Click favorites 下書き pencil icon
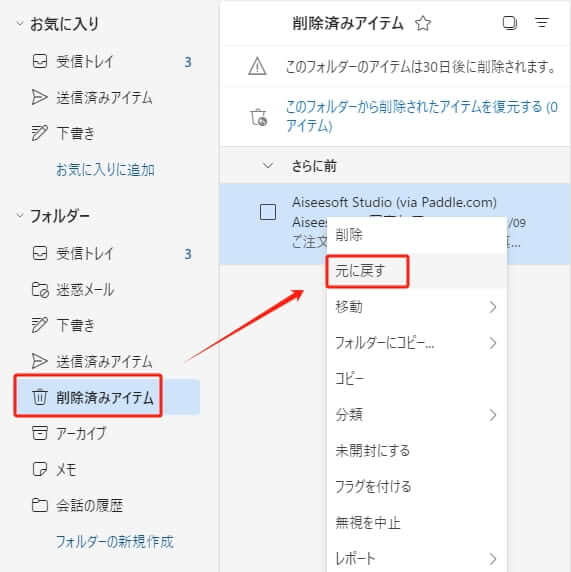 click(x=39, y=133)
